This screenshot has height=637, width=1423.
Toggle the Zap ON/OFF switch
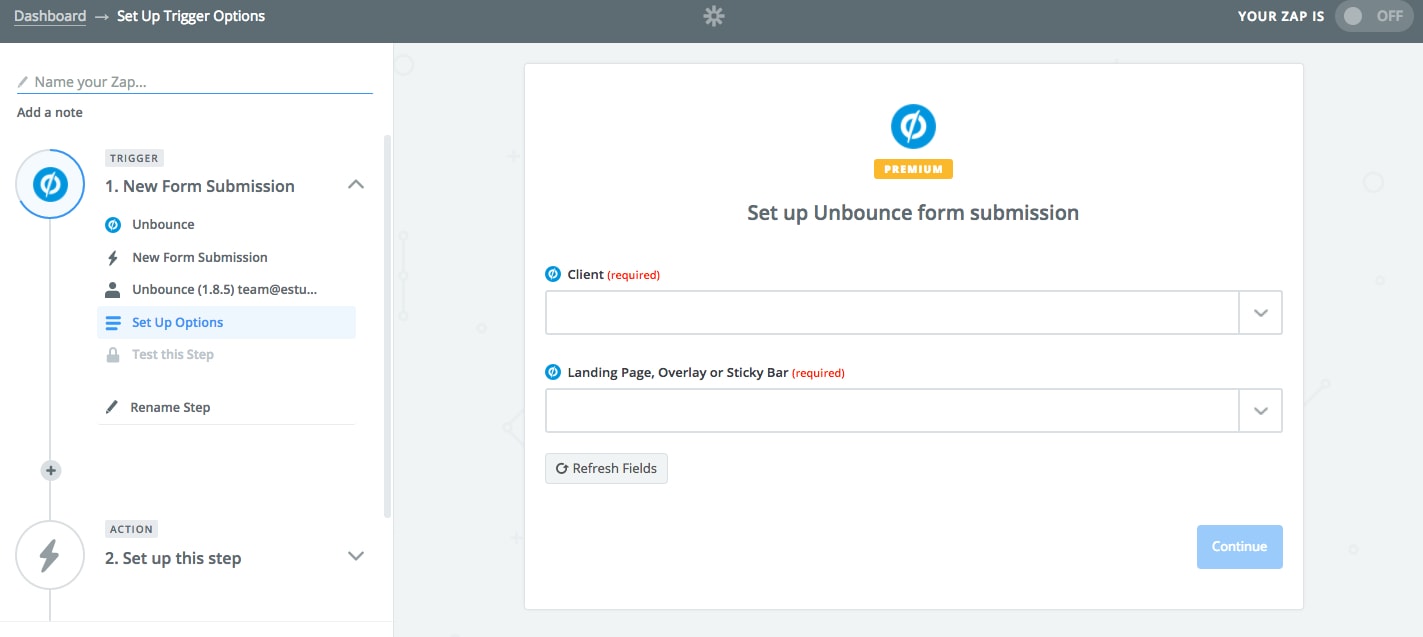coord(1373,16)
